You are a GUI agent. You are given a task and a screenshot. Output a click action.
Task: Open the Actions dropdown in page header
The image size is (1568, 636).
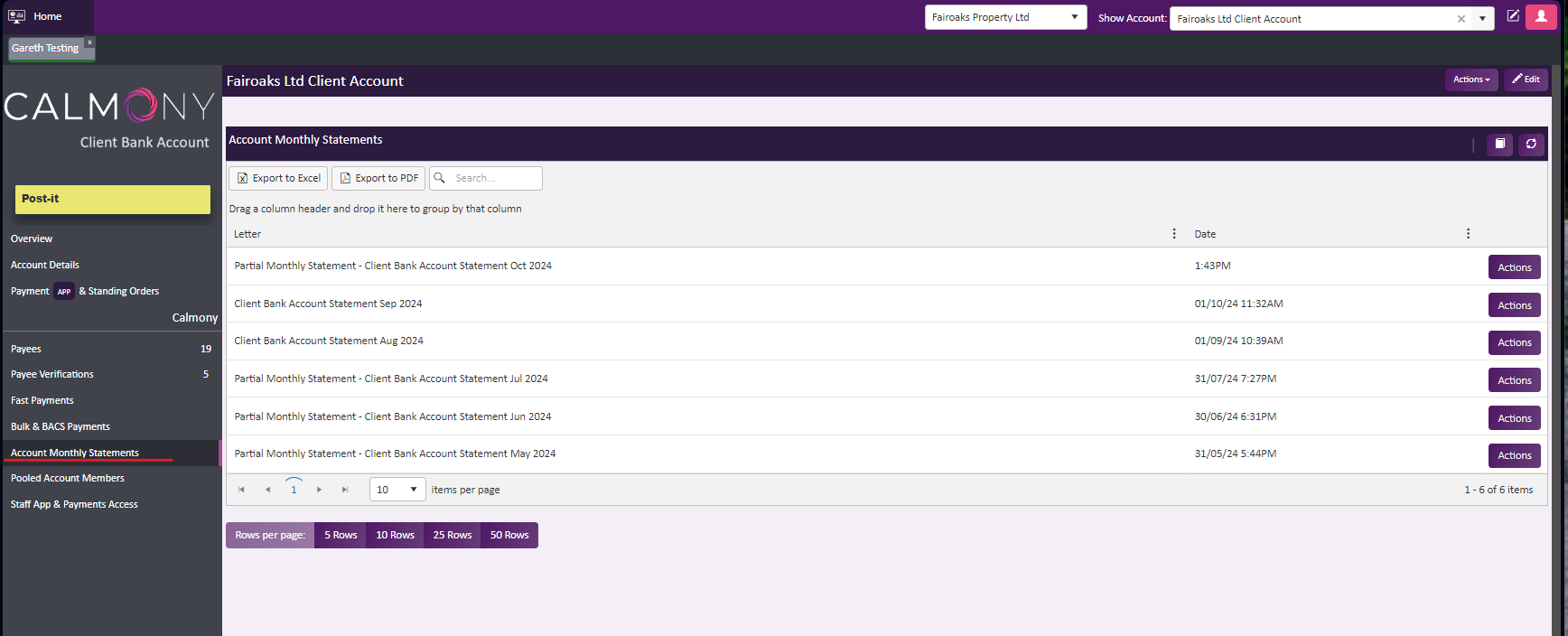point(1470,79)
